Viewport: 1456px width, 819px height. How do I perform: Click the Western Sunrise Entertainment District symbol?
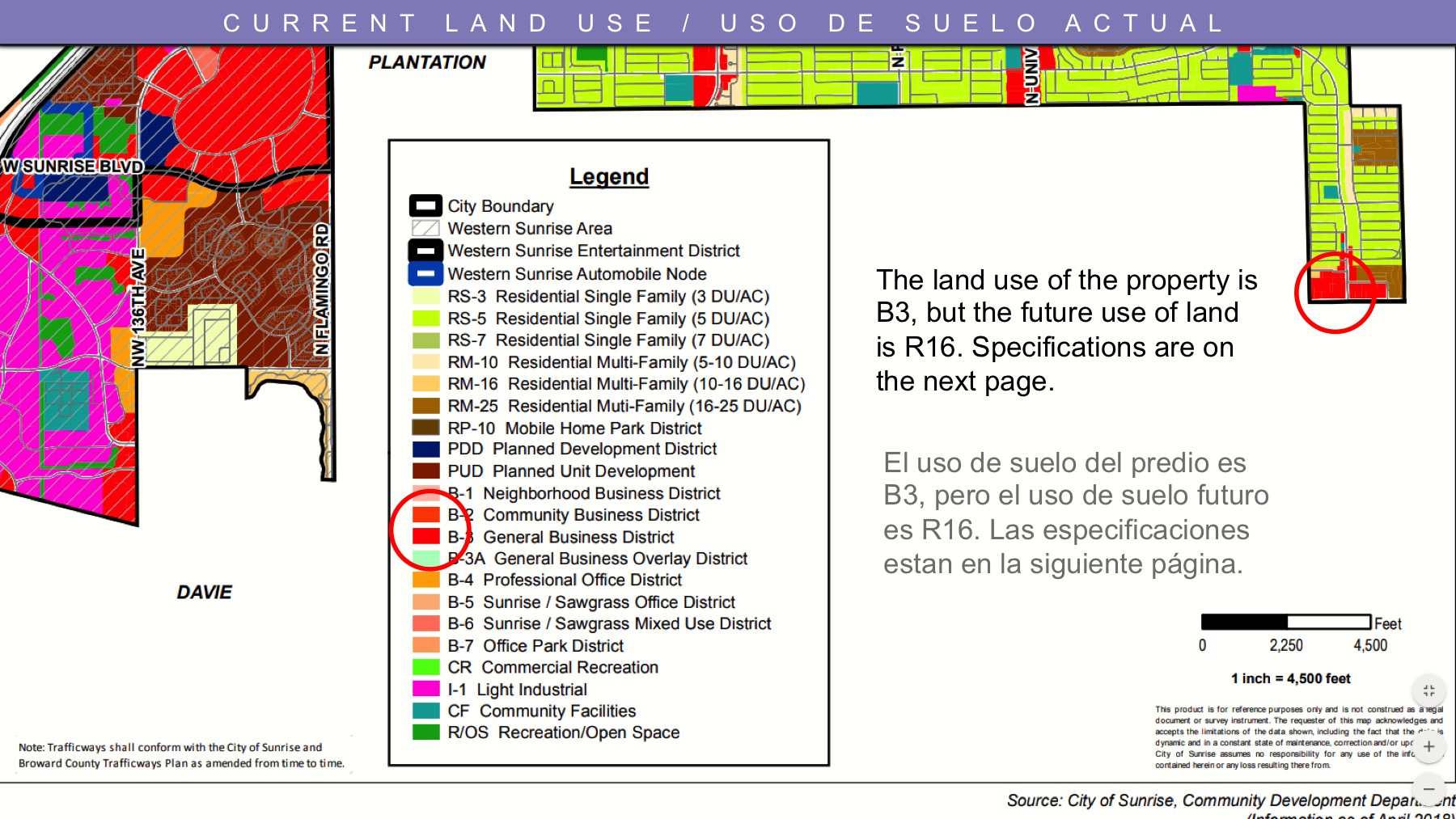tap(425, 251)
